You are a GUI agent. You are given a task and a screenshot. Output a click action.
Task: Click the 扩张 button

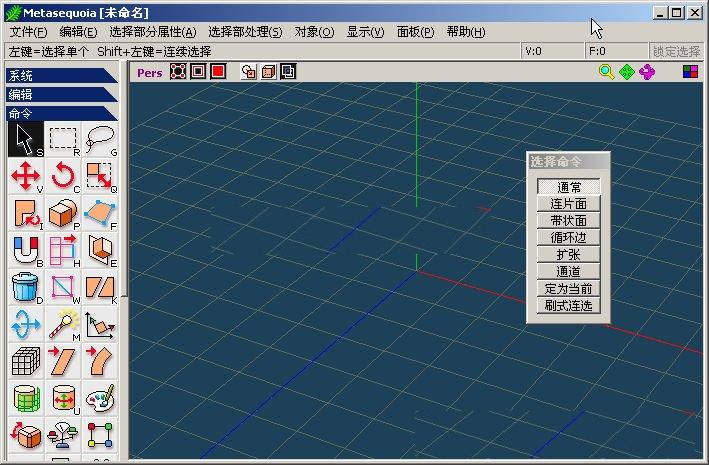[x=568, y=255]
